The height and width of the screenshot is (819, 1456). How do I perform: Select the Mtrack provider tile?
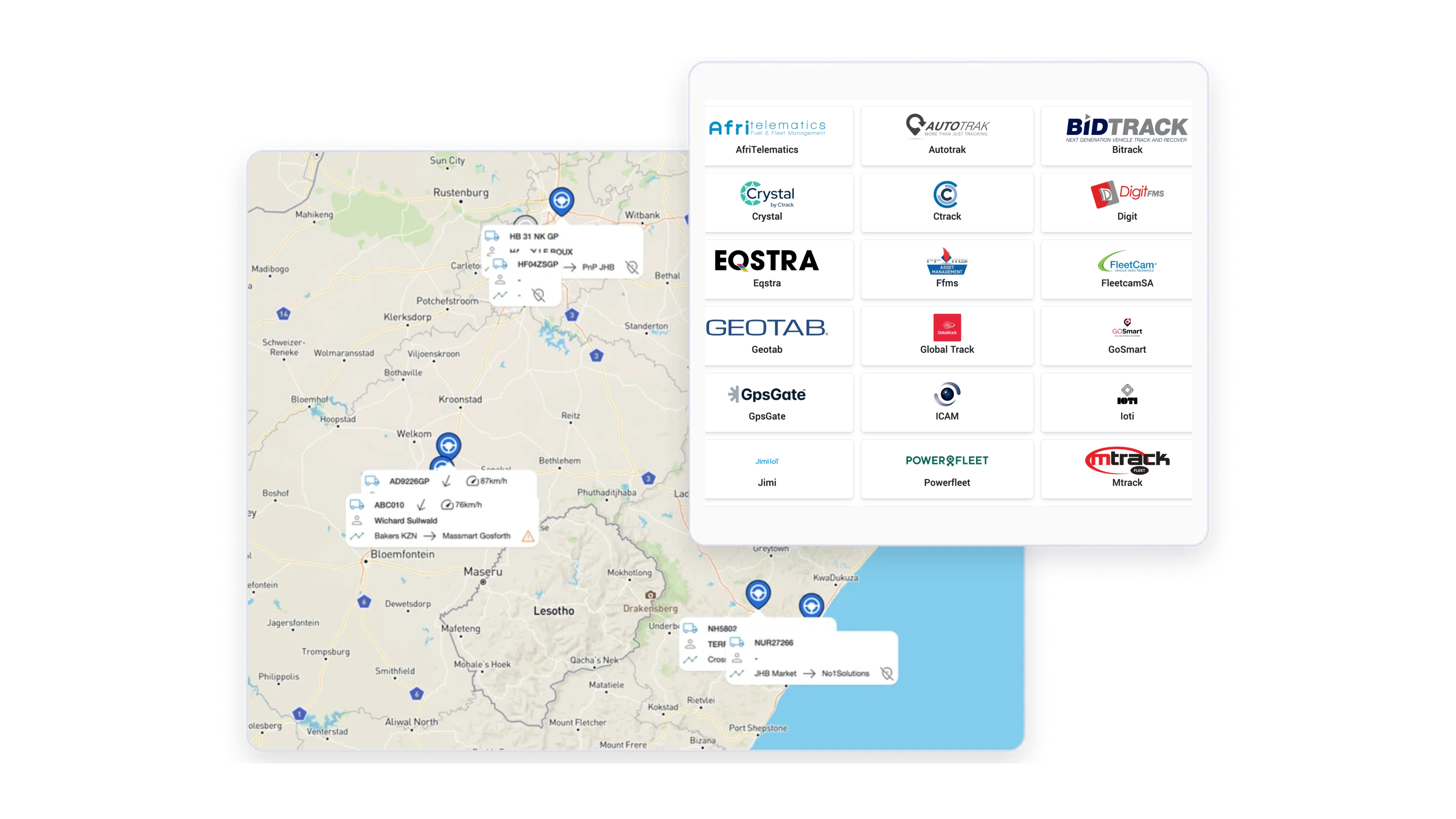[1126, 469]
